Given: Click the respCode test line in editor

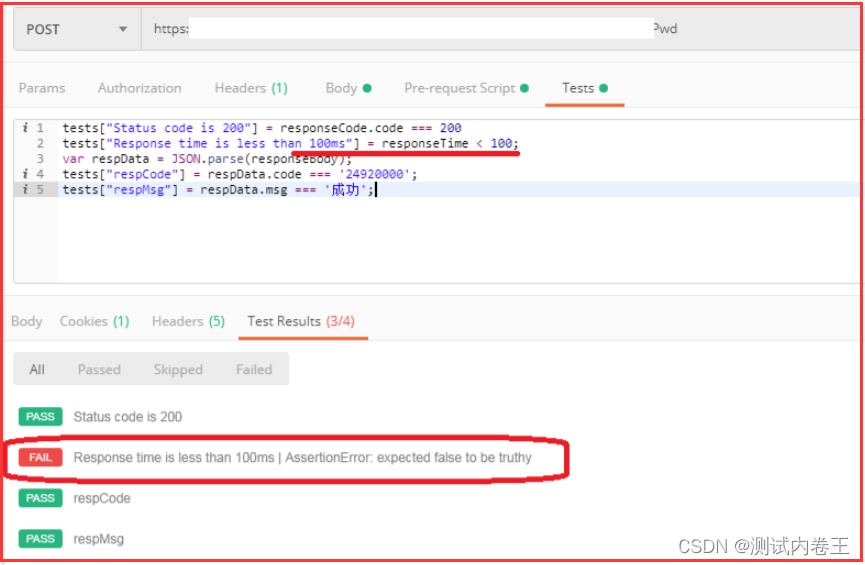Looking at the screenshot, I should coord(240,174).
